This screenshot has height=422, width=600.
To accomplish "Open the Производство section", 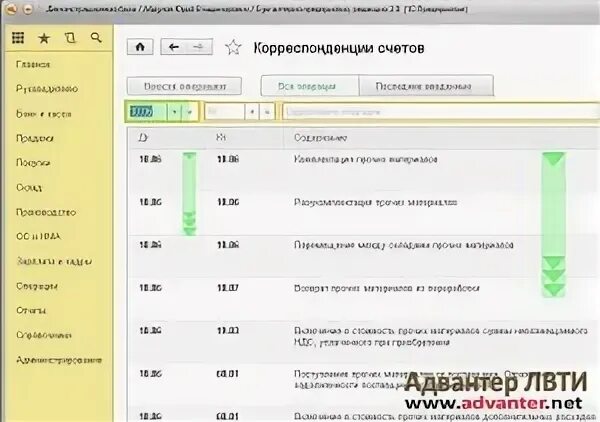I will pos(46,212).
